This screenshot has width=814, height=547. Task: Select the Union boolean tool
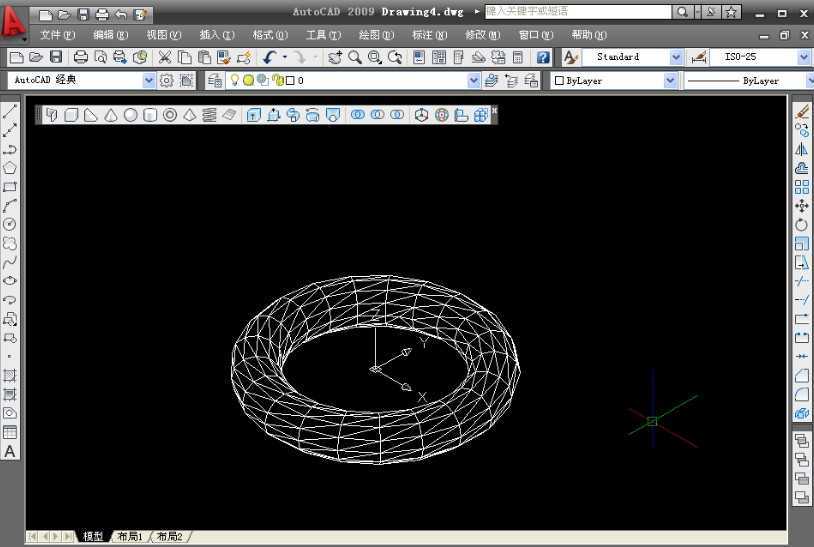click(x=358, y=115)
